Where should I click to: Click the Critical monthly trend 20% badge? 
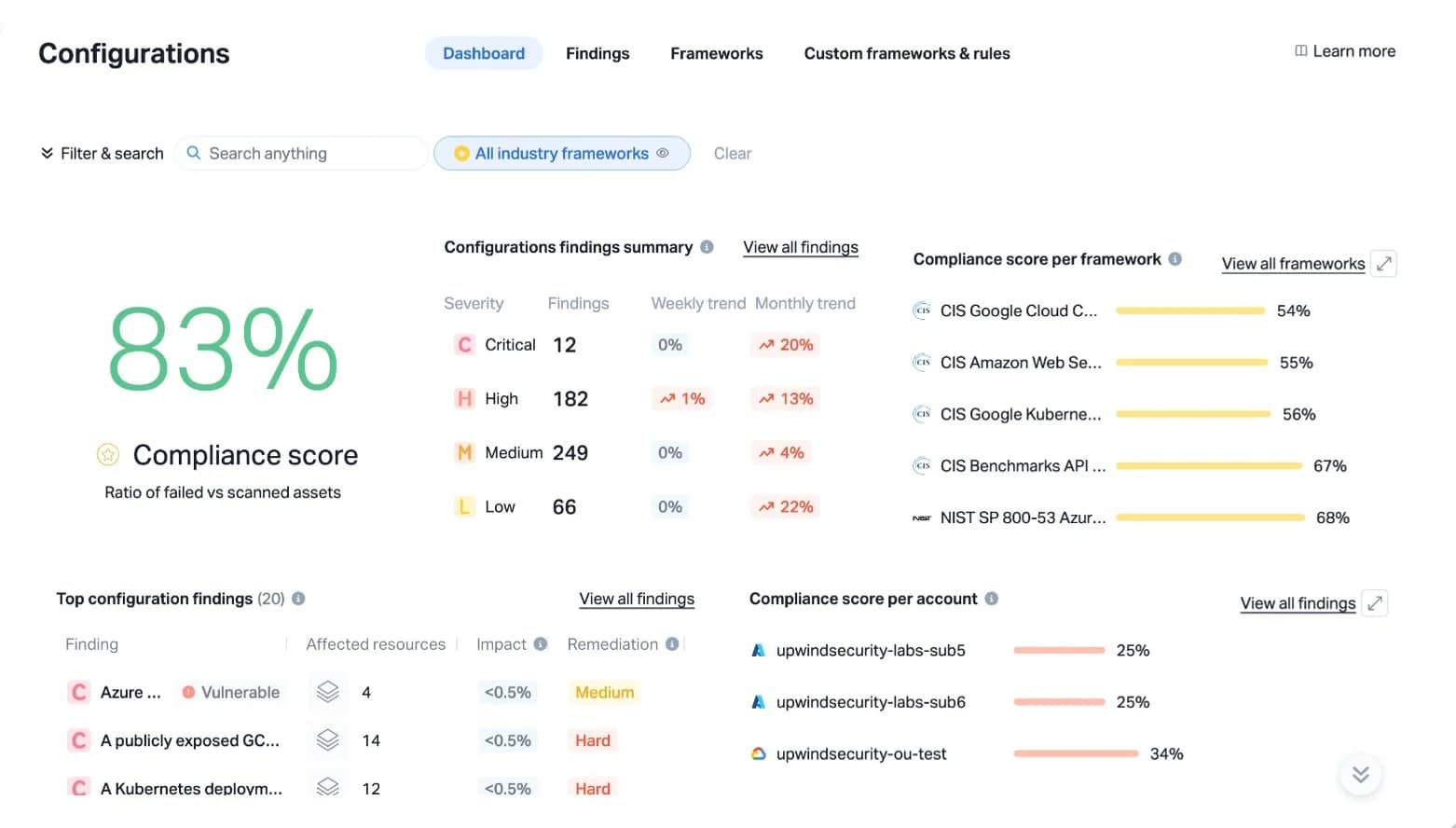(786, 345)
